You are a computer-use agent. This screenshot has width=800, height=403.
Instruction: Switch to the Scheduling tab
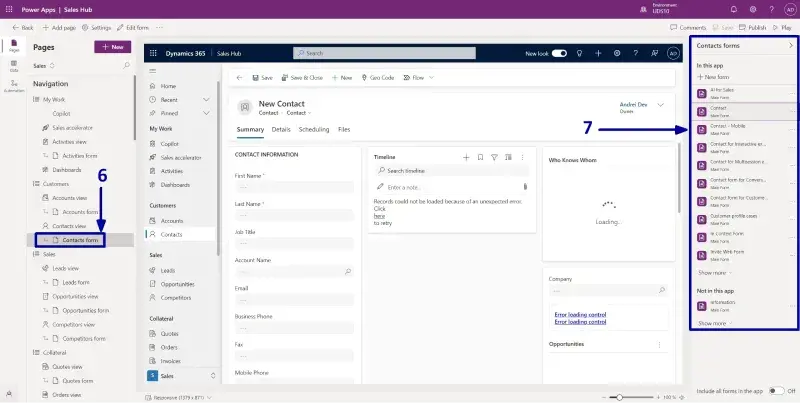[x=314, y=130]
